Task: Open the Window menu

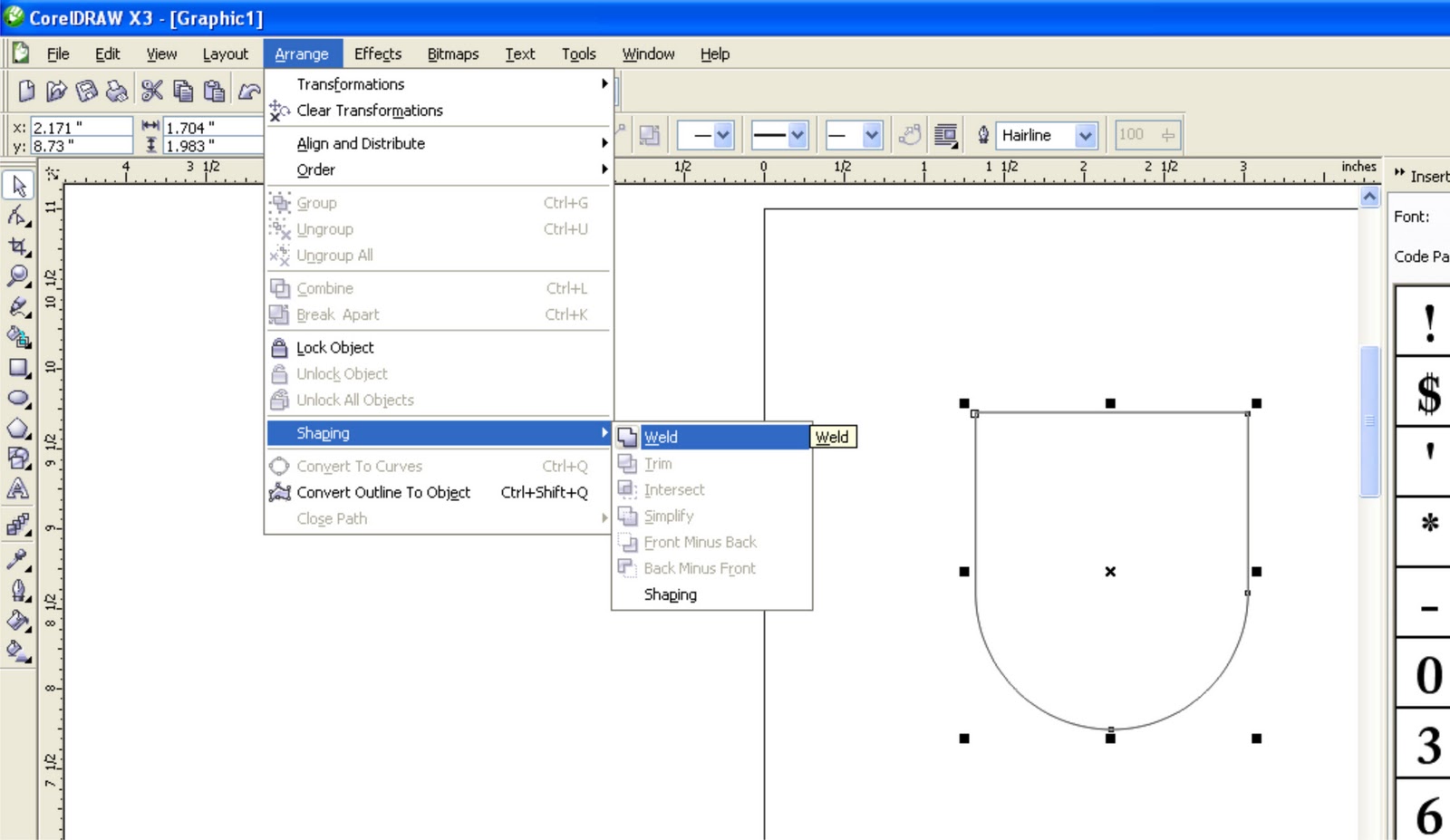Action: point(648,54)
